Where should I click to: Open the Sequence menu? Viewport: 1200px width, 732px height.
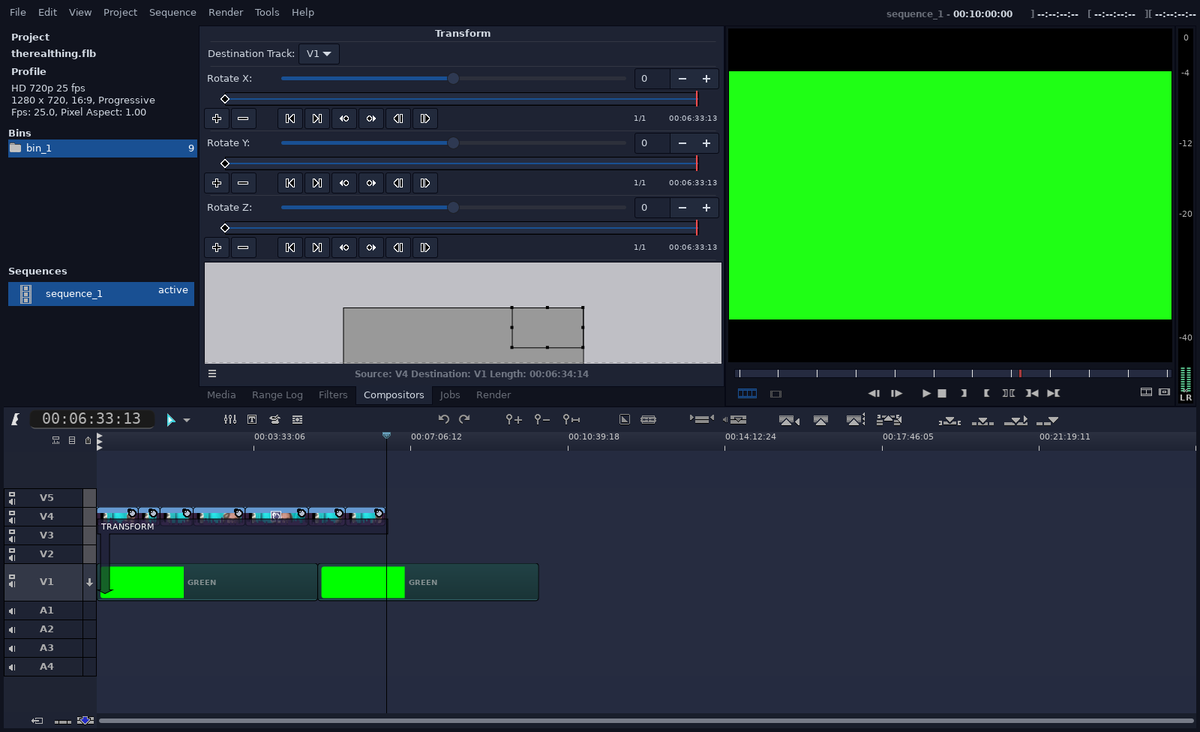(172, 12)
